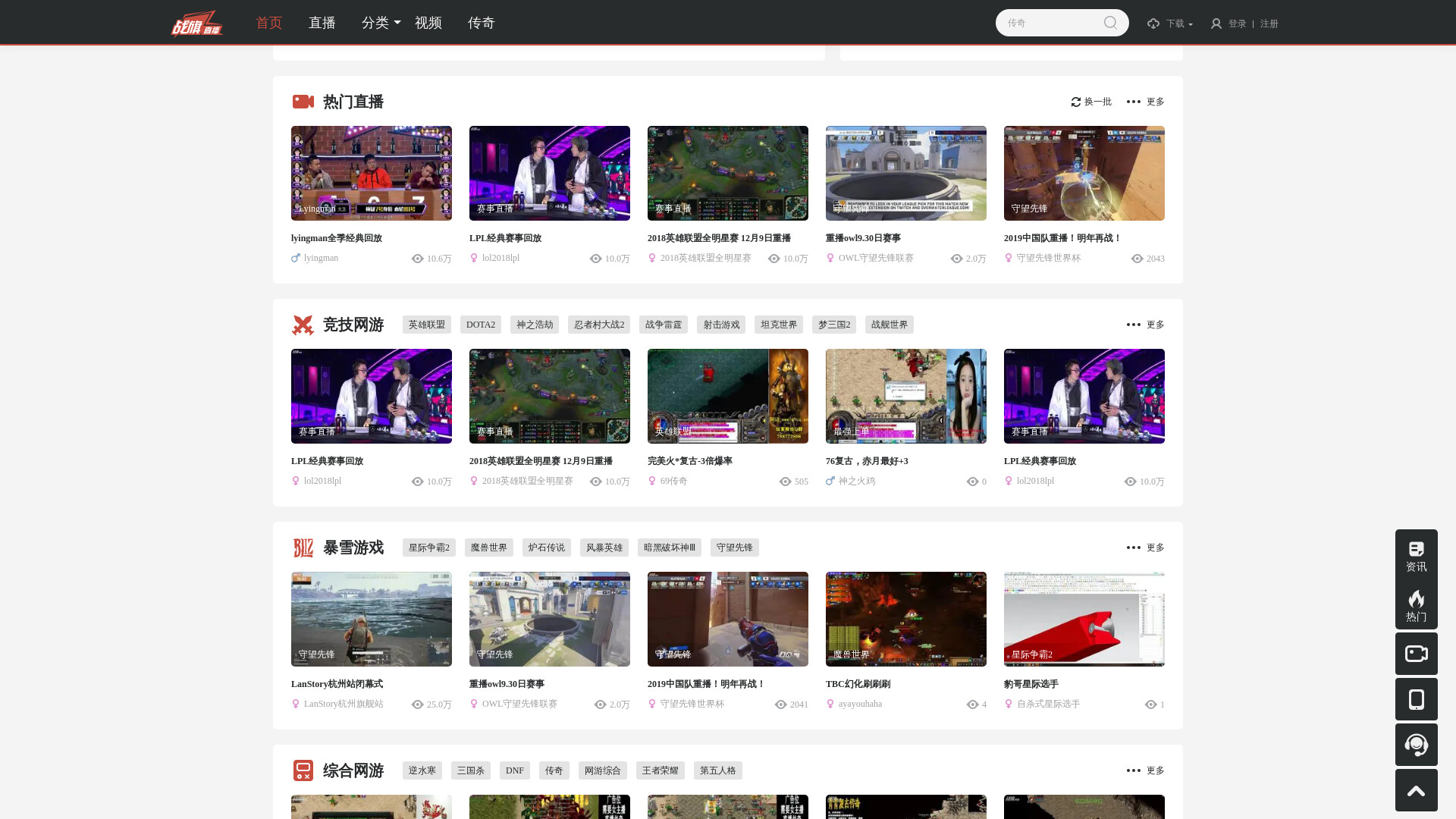
Task: Select the 暗黑破坏神Ⅲ tag
Action: click(x=670, y=548)
